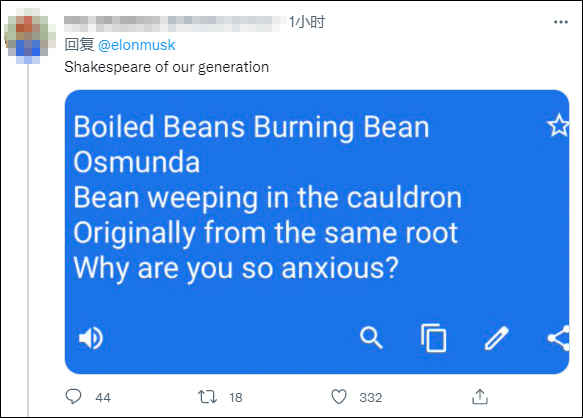The image size is (583, 418).
Task: Click the magnifier search icon in translation card
Action: coord(371,338)
